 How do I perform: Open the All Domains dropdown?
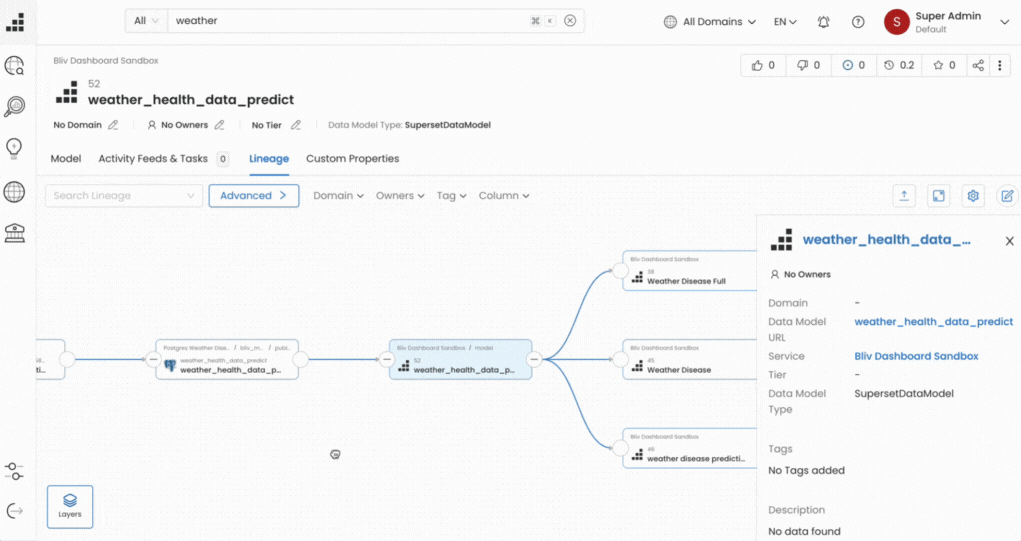tap(710, 21)
